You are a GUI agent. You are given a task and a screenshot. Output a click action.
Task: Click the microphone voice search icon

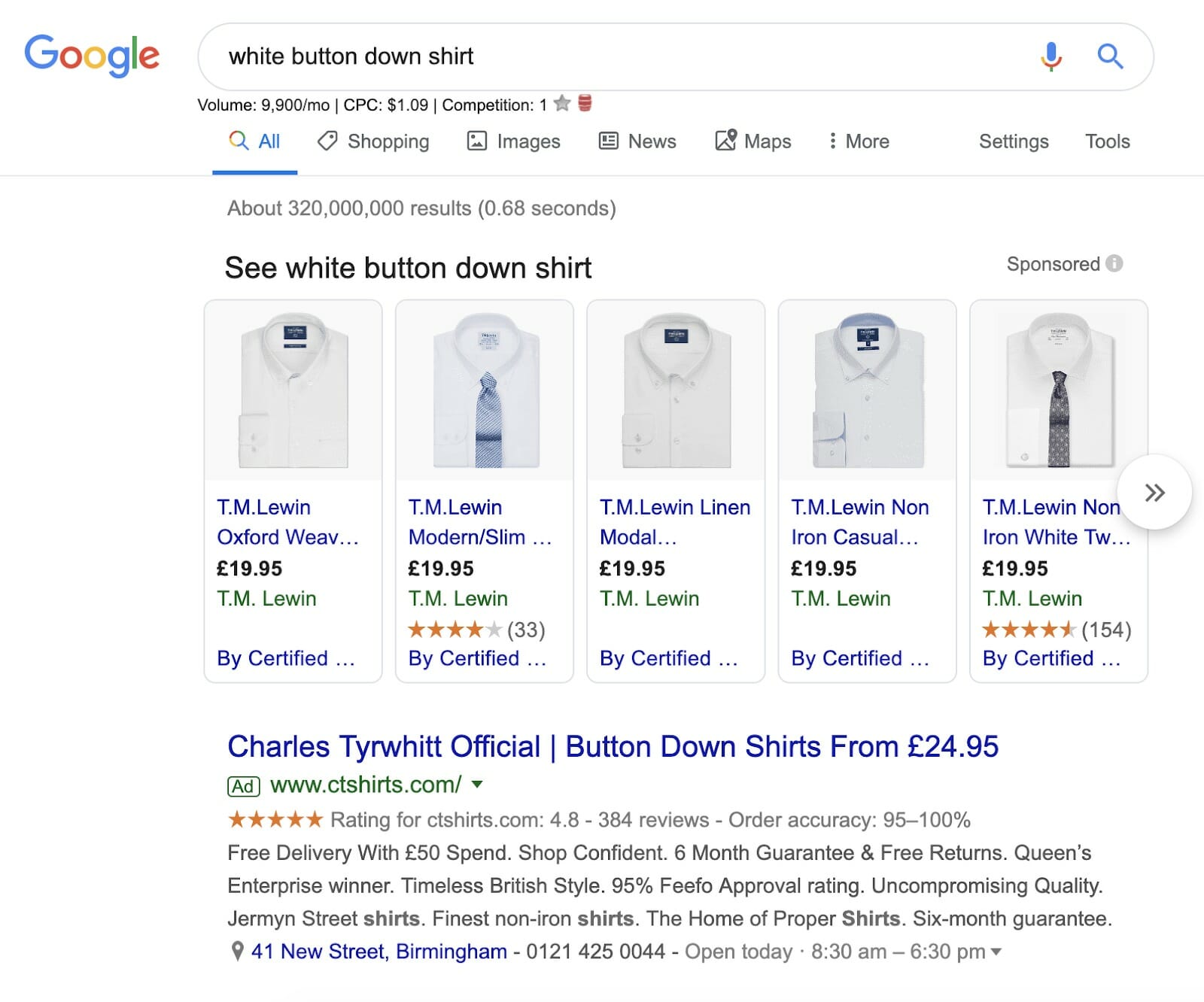tap(1051, 56)
